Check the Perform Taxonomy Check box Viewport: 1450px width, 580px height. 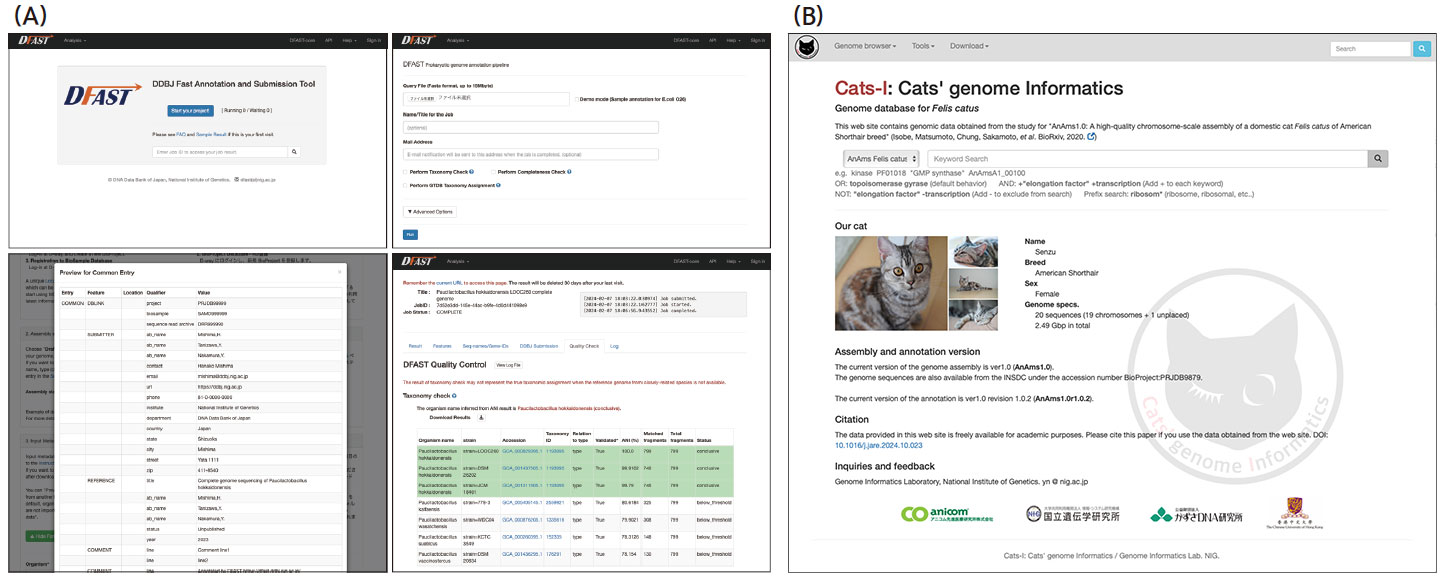pos(405,172)
